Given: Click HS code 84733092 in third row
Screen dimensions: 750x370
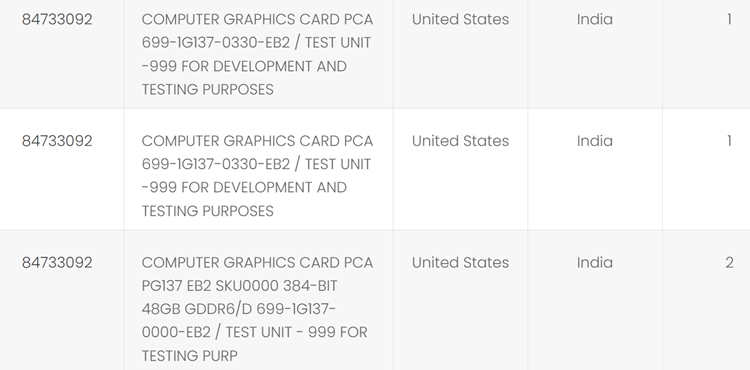Looking at the screenshot, I should (x=57, y=262).
